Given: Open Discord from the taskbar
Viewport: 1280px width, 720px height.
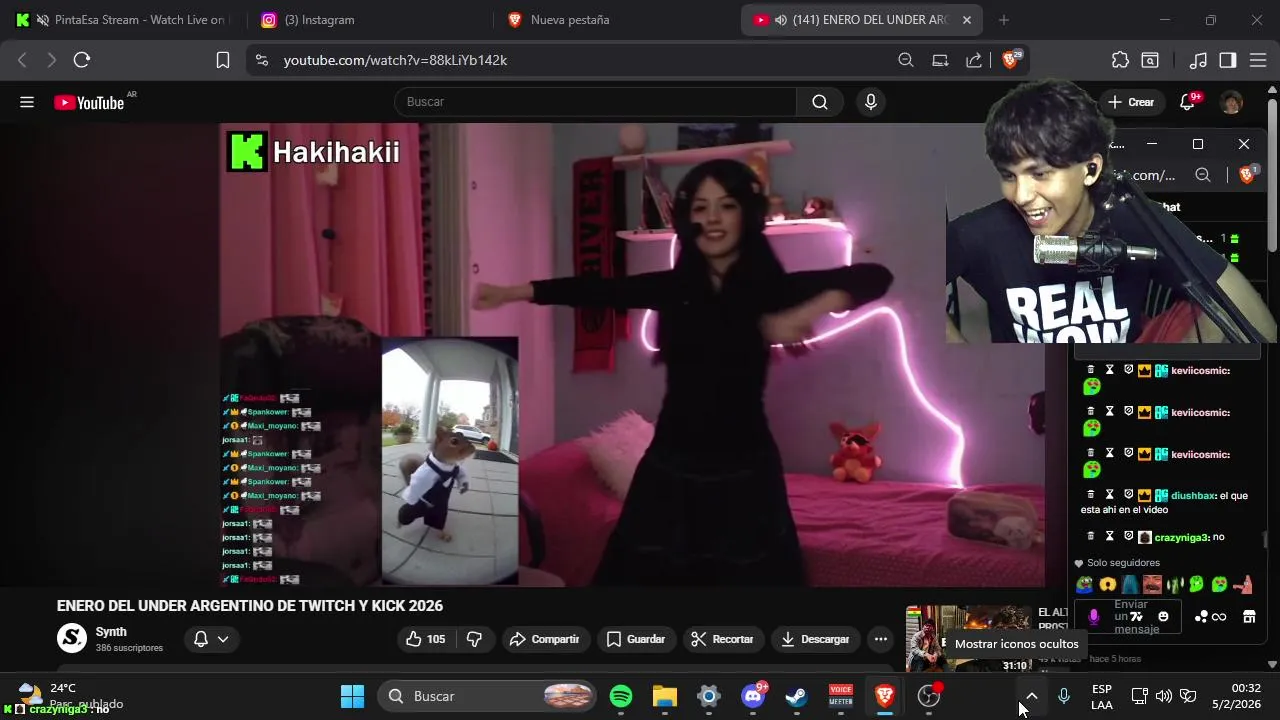Looking at the screenshot, I should tap(753, 696).
